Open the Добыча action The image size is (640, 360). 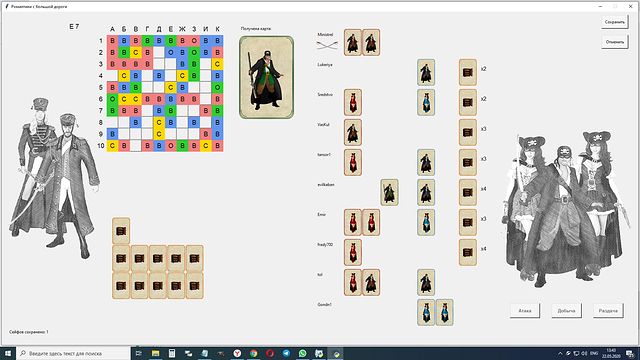[567, 311]
